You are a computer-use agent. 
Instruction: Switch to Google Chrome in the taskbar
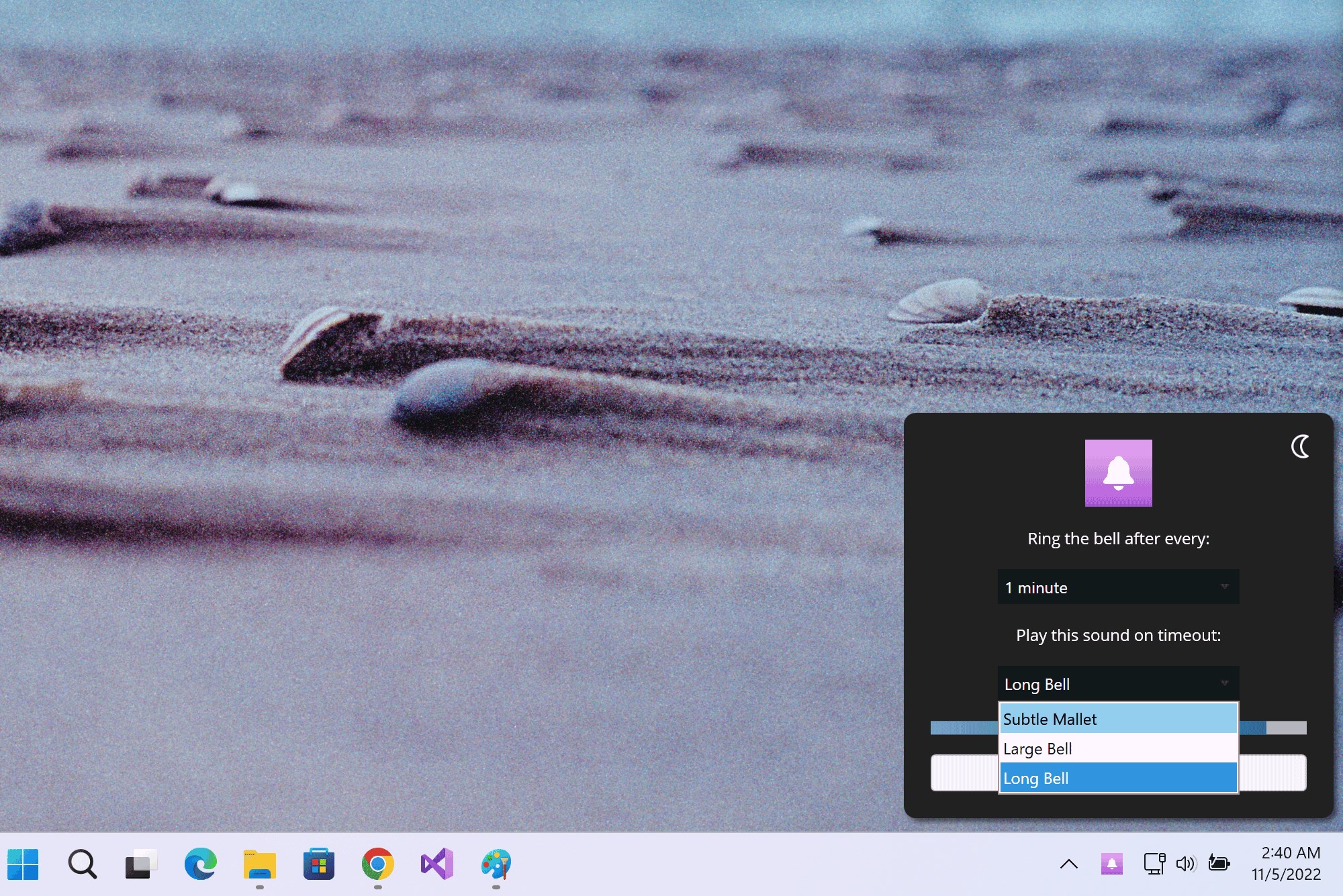click(377, 864)
